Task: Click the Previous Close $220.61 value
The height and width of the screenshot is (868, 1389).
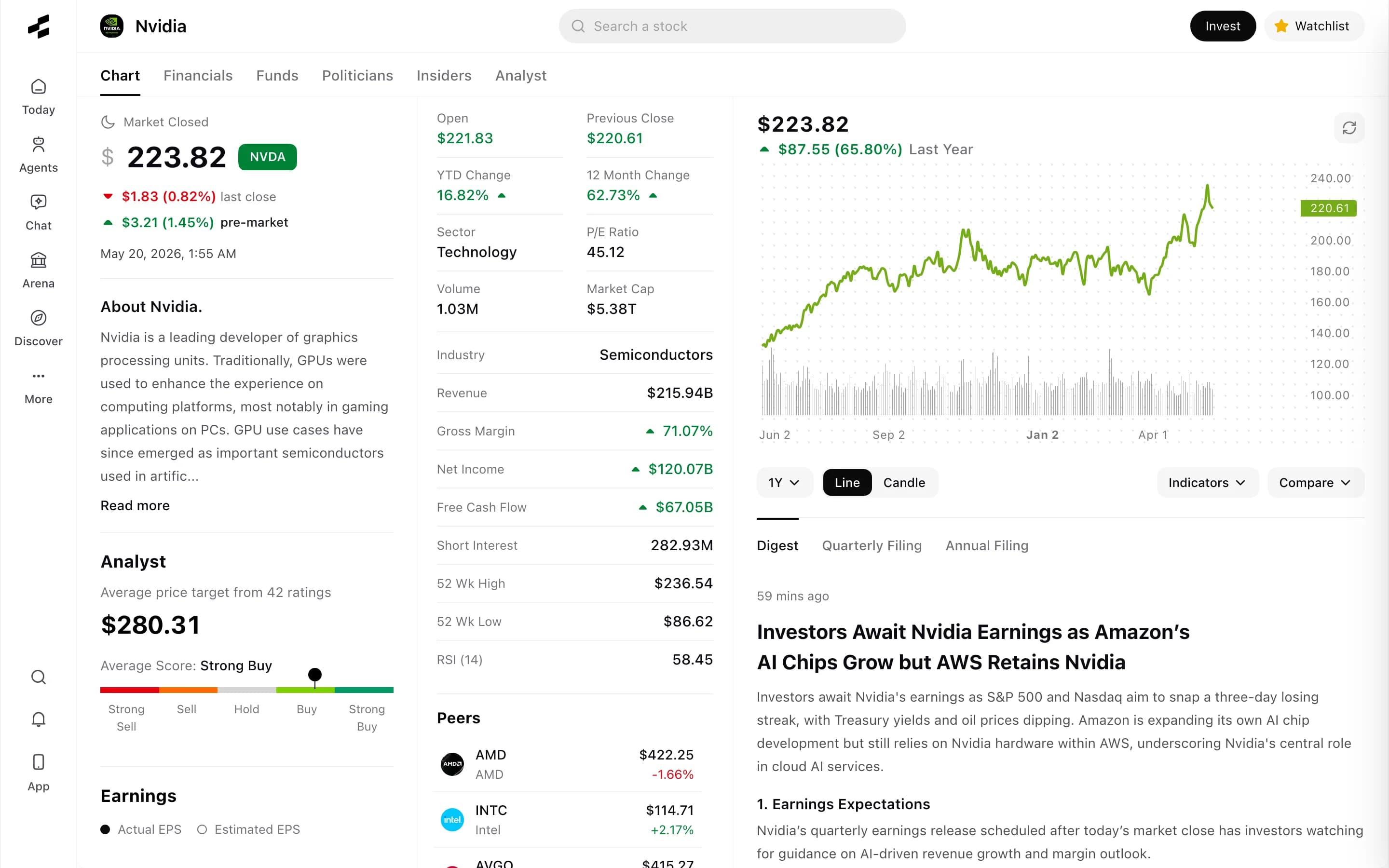Action: (x=614, y=138)
